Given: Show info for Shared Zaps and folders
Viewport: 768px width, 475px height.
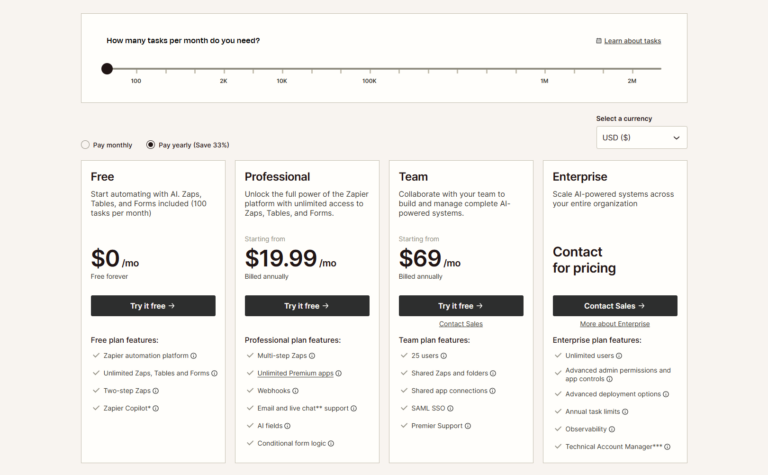Looking at the screenshot, I should click(493, 373).
